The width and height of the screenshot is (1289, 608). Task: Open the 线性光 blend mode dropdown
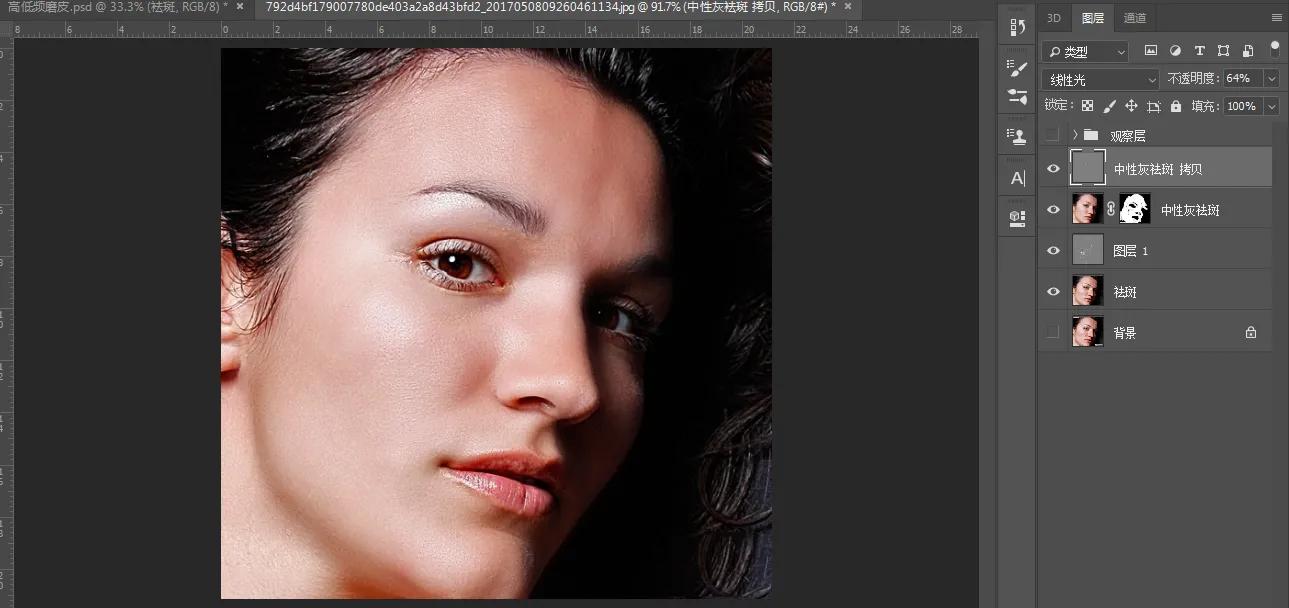(1100, 79)
